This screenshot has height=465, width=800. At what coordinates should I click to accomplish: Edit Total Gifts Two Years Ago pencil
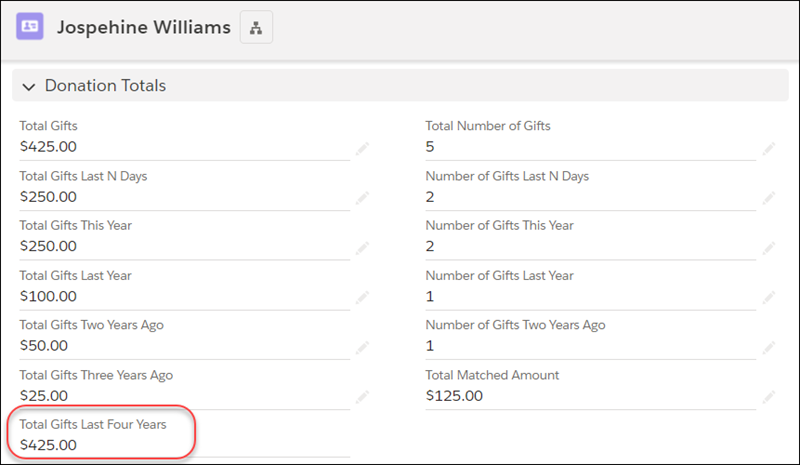[362, 348]
